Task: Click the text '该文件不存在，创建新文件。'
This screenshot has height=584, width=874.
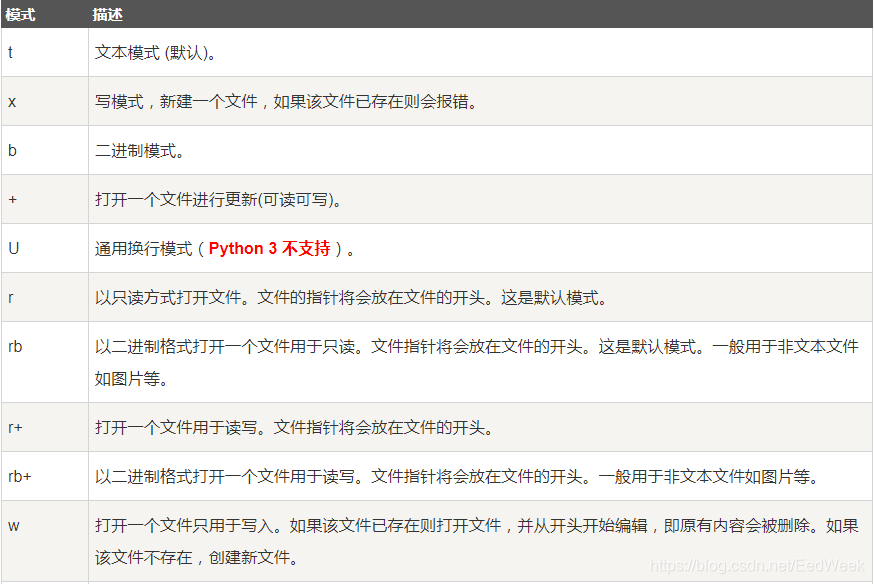Action: [x=197, y=558]
